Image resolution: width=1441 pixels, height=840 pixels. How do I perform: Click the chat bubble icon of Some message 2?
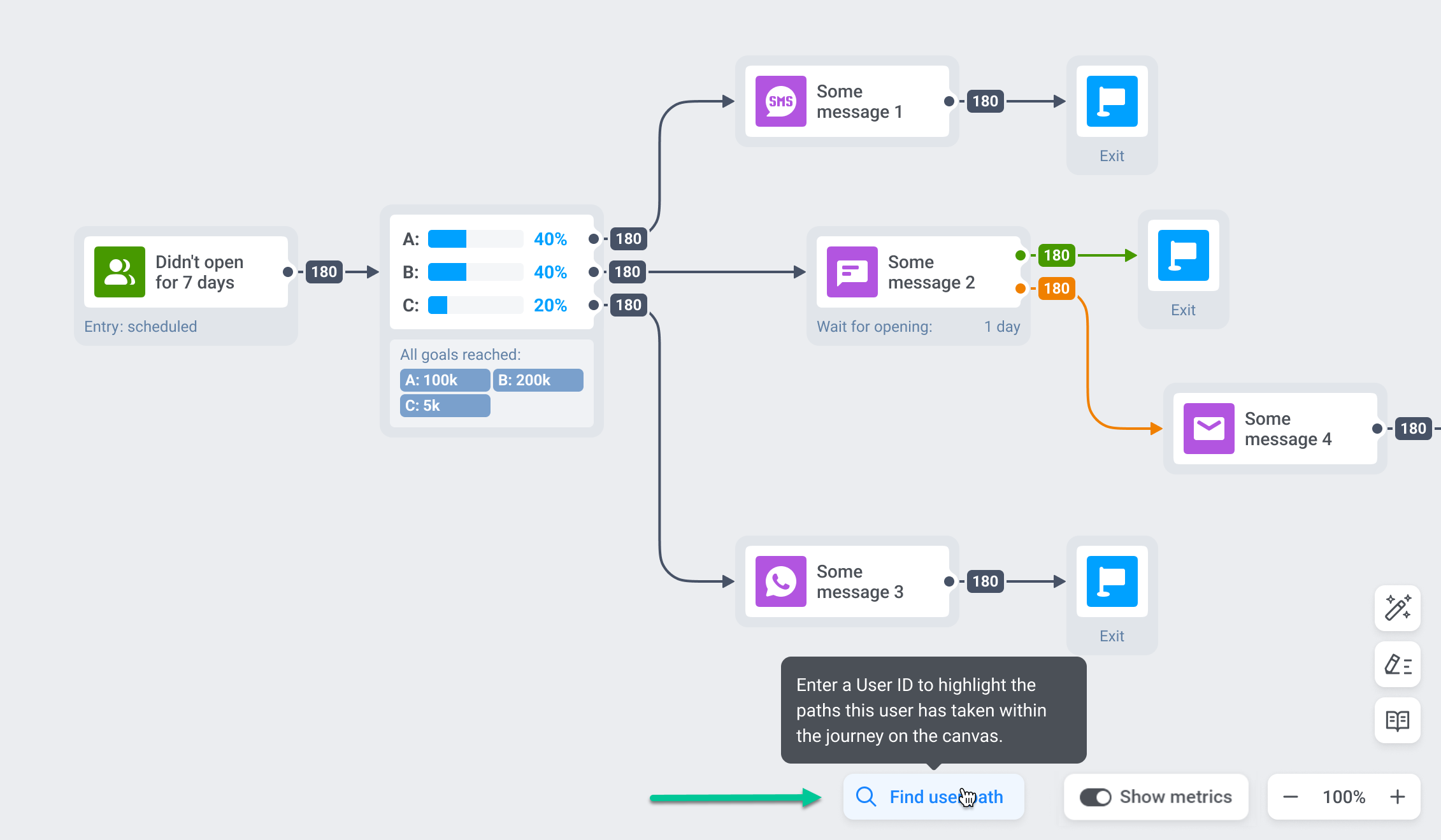(852, 272)
